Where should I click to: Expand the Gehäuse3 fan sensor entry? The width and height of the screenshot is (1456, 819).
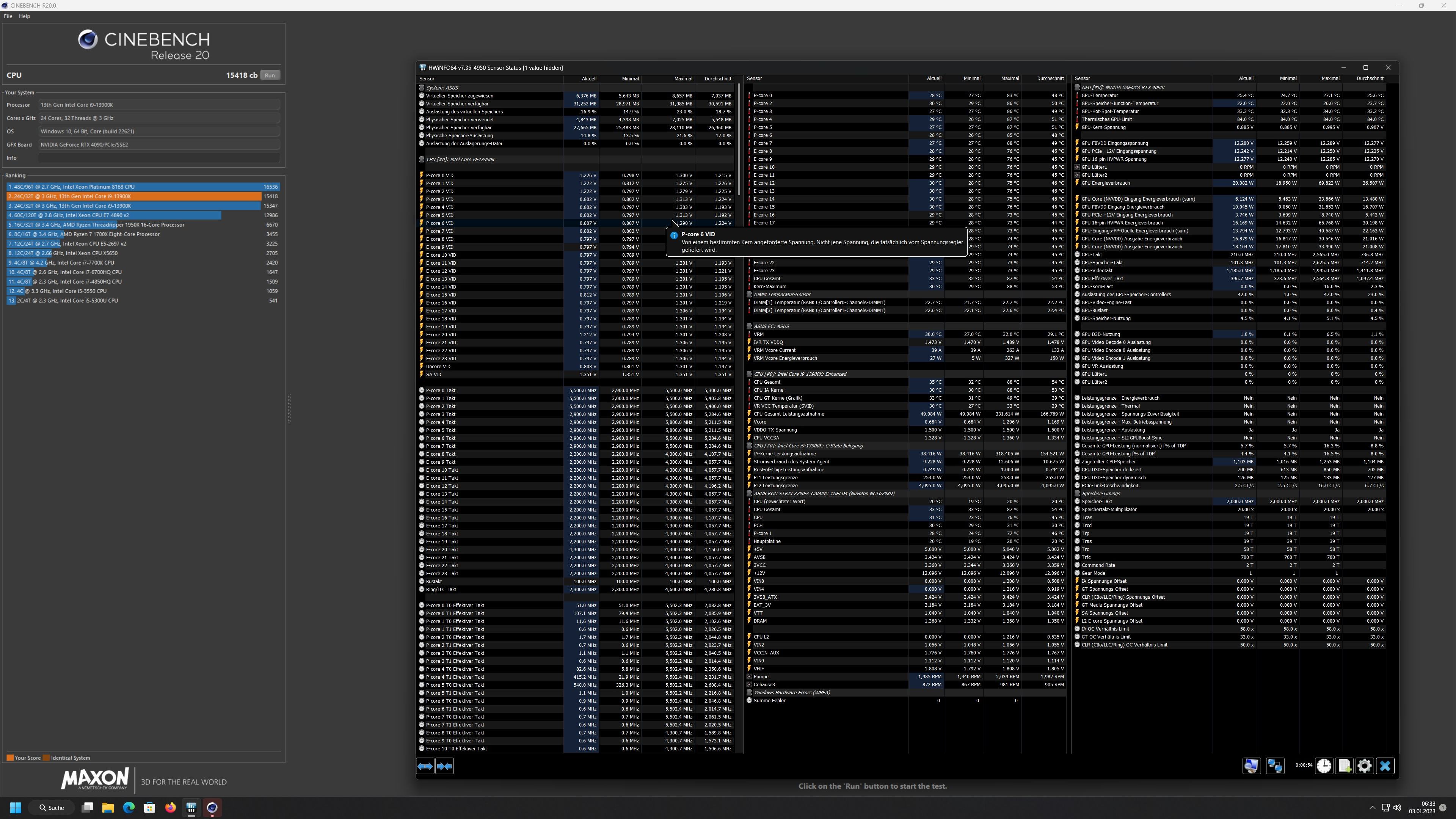(x=750, y=684)
